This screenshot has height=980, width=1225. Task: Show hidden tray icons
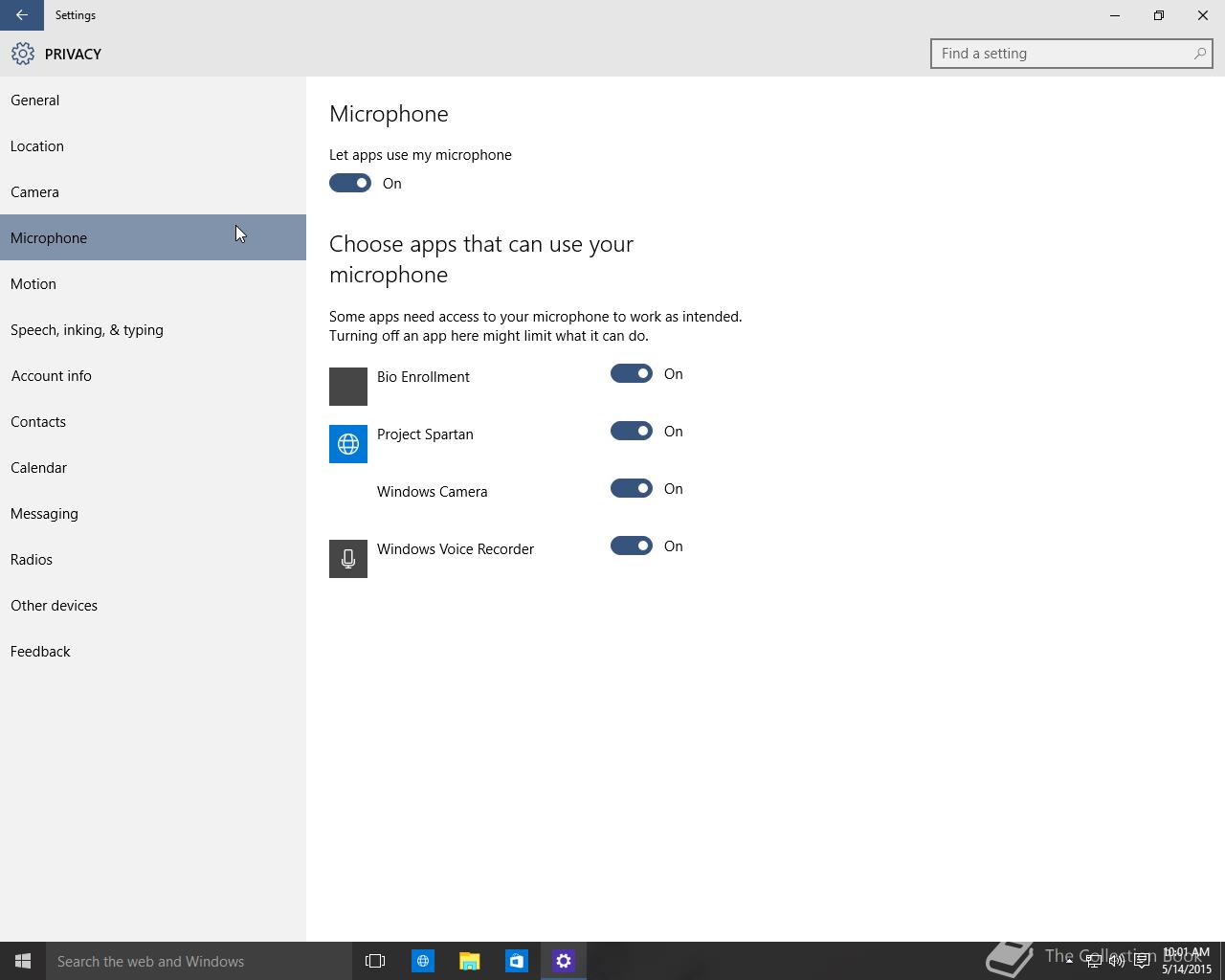point(1069,961)
